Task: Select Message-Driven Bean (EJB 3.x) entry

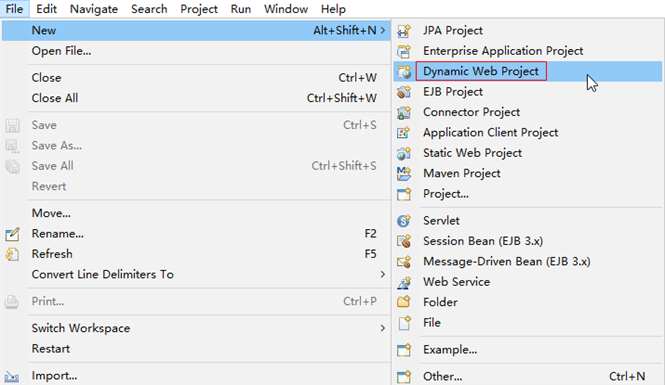Action: point(528,261)
